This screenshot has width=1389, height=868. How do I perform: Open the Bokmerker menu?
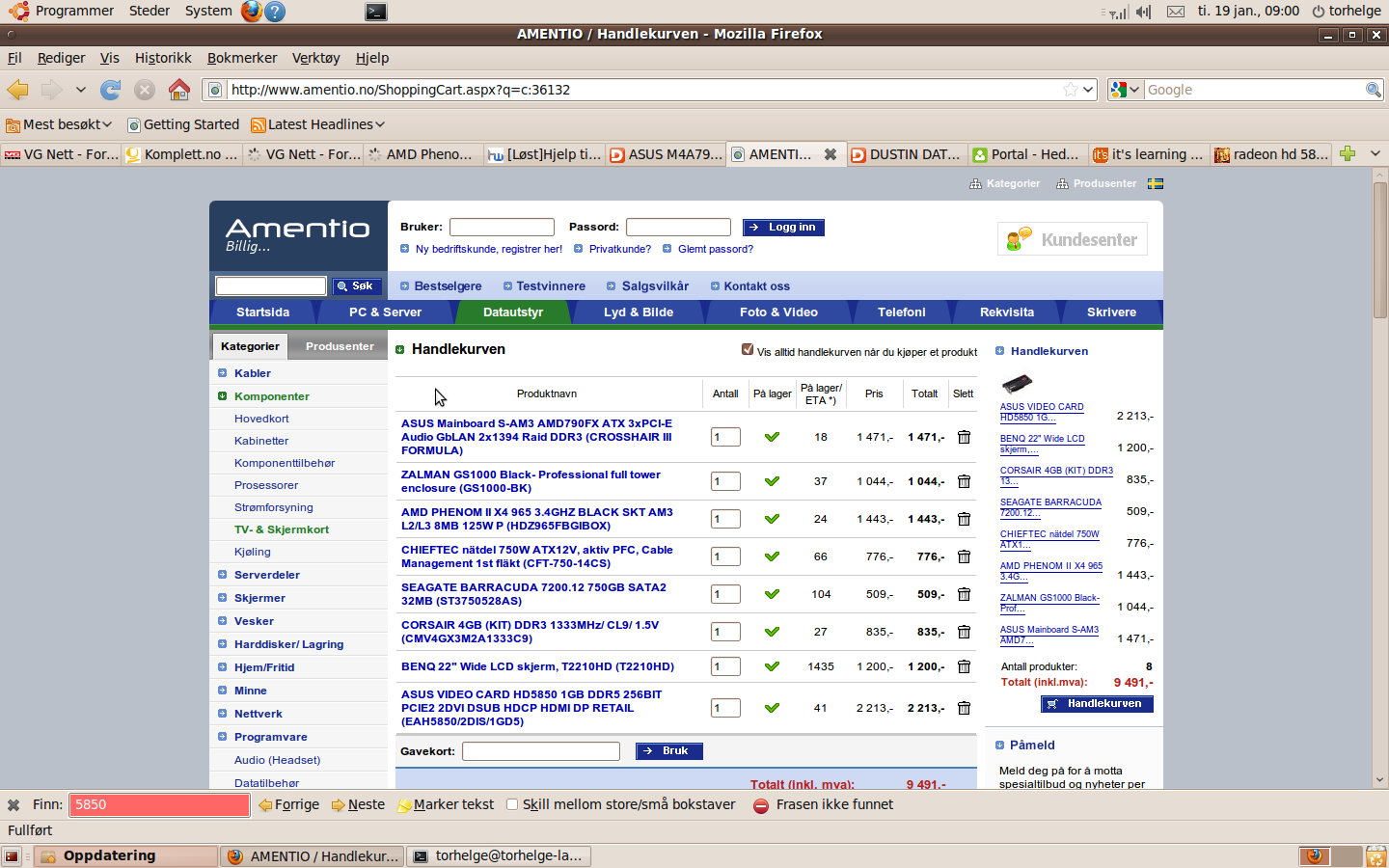[x=242, y=58]
